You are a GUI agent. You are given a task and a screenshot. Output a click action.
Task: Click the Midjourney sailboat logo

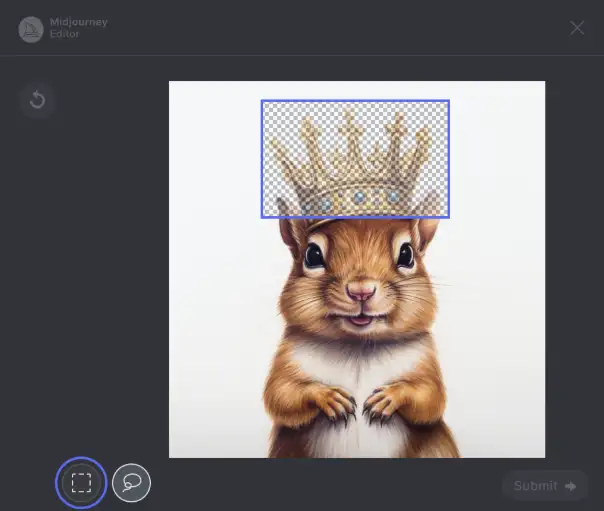[31, 29]
